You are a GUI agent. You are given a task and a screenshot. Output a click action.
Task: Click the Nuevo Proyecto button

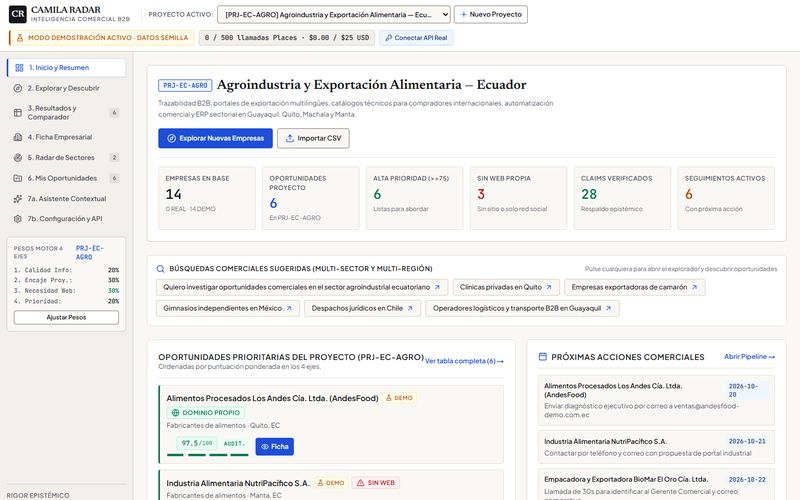click(x=491, y=15)
